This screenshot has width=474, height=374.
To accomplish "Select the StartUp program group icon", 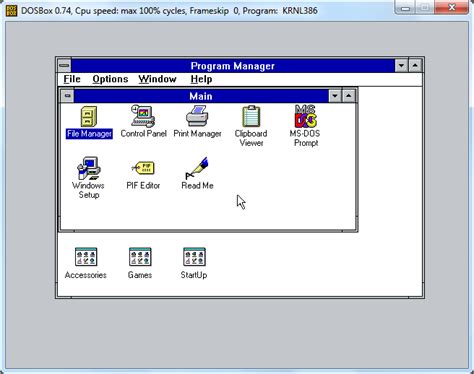I will [x=194, y=257].
